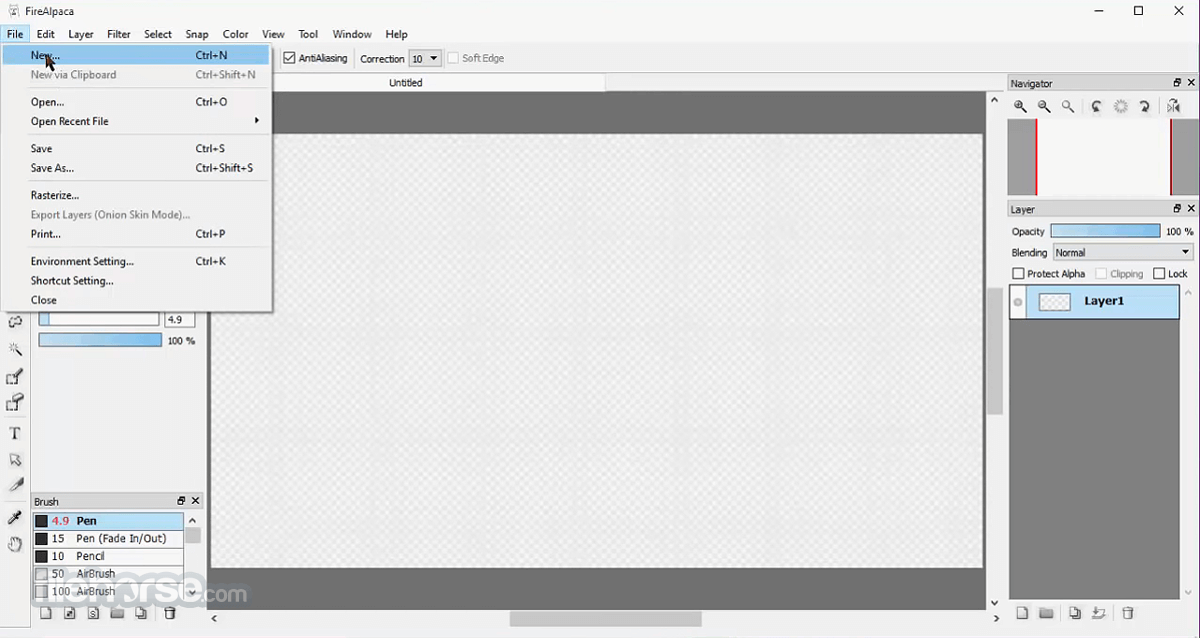Select the Pencil brush

pyautogui.click(x=108, y=556)
